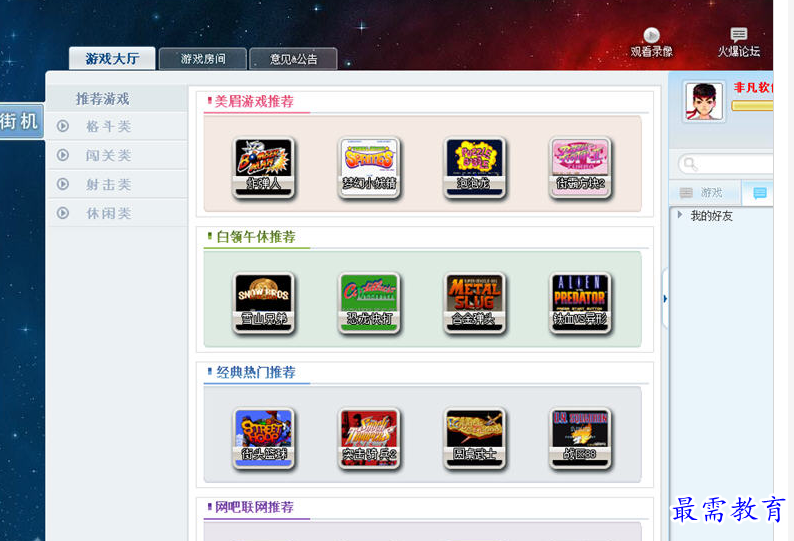The height and width of the screenshot is (541, 794).
Task: Collapse the right panel with arrow handle
Action: tap(665, 299)
